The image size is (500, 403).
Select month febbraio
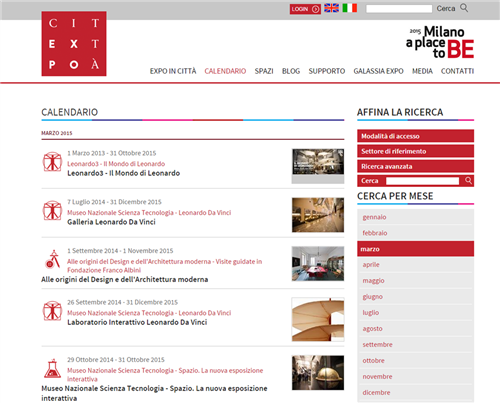pyautogui.click(x=415, y=233)
